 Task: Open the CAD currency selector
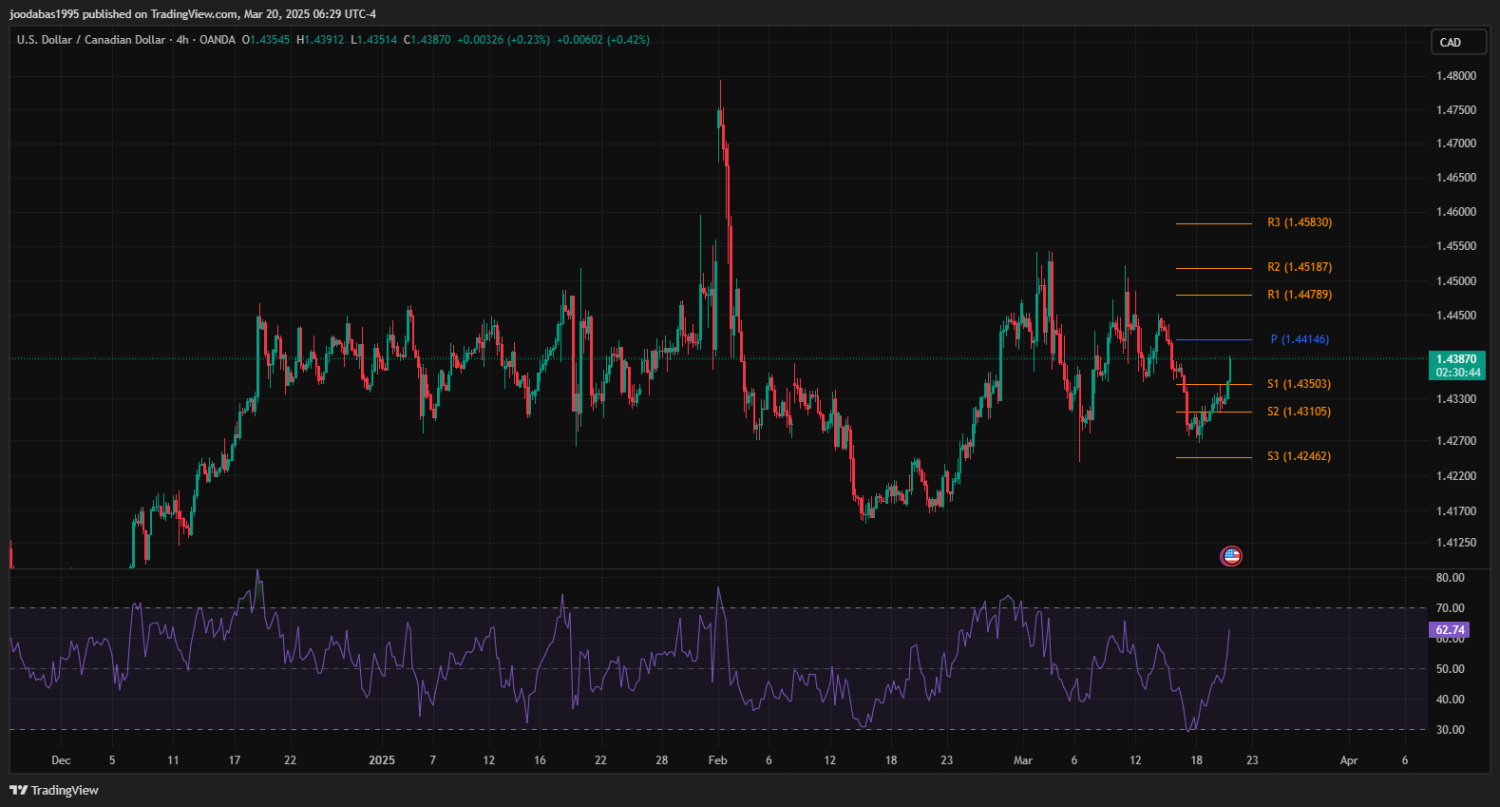click(1450, 42)
